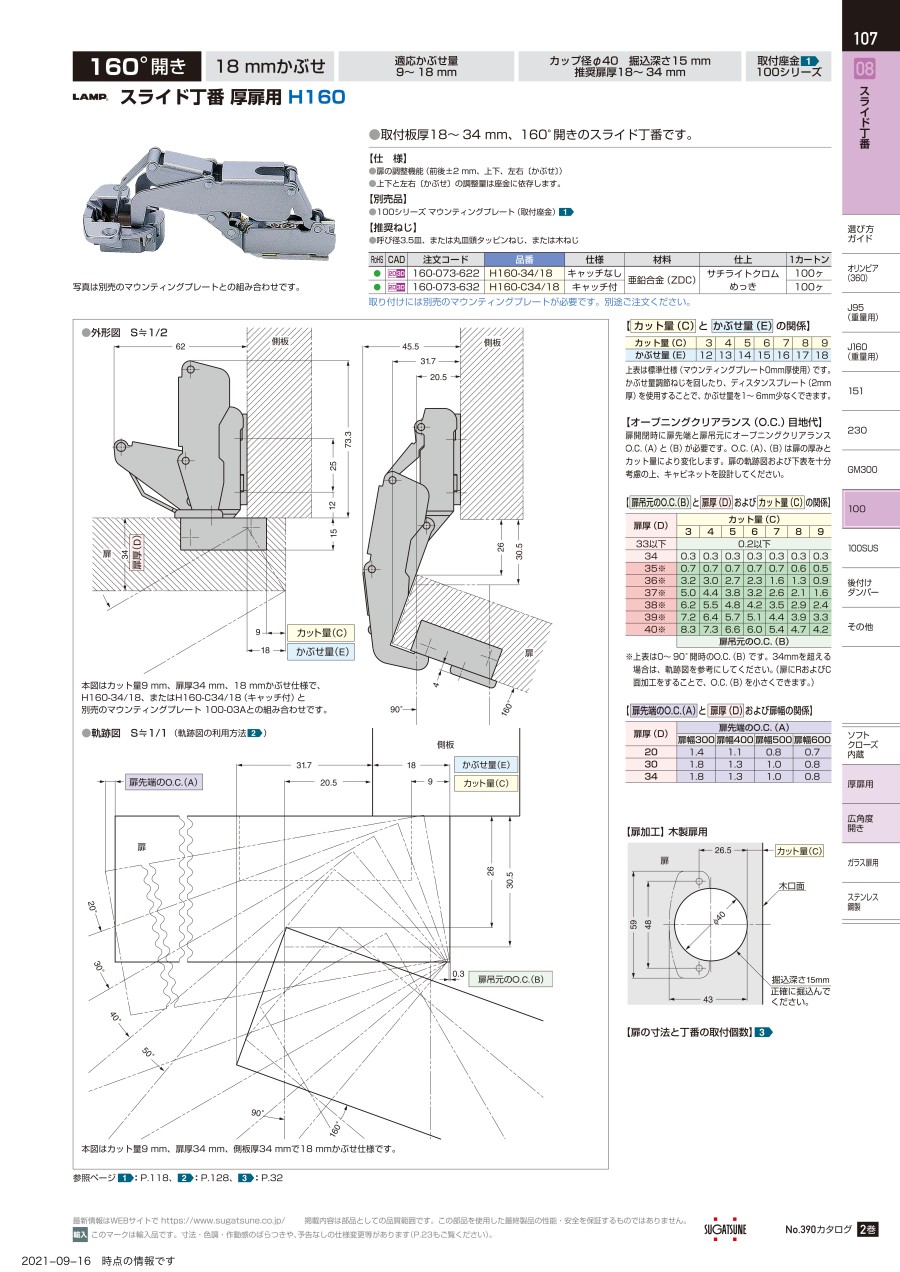Image resolution: width=900 pixels, height=1272 pixels.
Task: Click reference marker 1 beside 取付座金 in header
Action: pyautogui.click(x=811, y=60)
